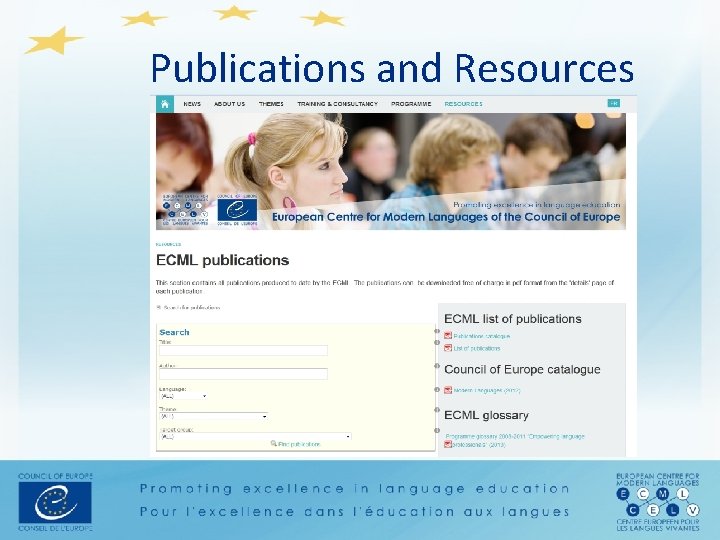Image resolution: width=720 pixels, height=540 pixels.
Task: Open the Modern languages (2012) link
Action: tap(487, 391)
